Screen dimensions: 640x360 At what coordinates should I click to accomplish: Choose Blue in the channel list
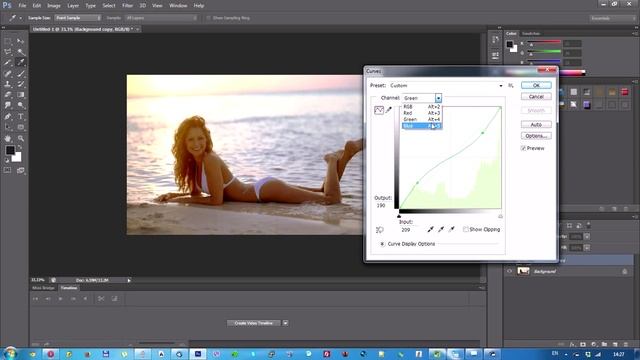click(x=421, y=126)
